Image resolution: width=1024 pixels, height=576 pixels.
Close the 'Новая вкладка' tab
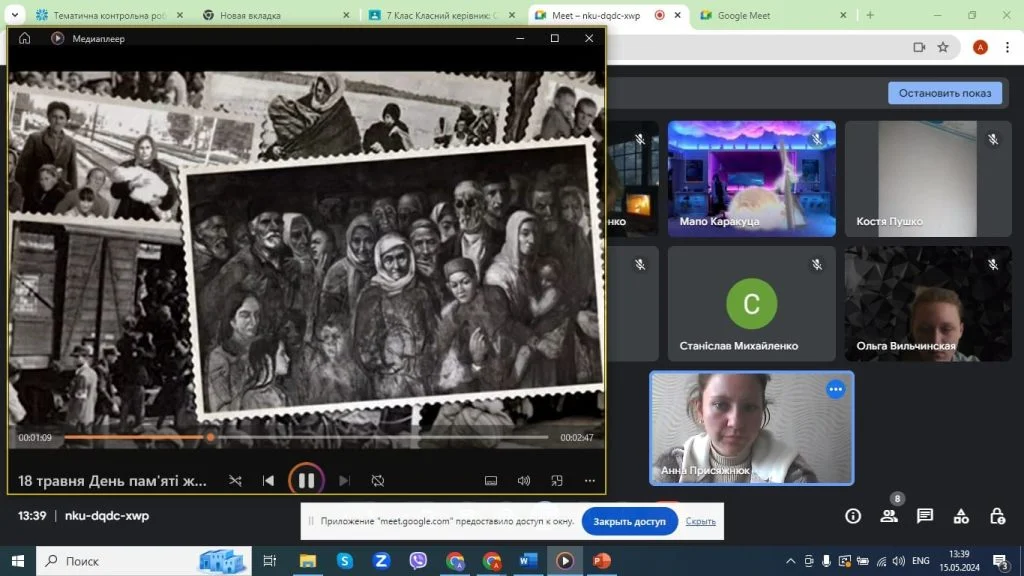(x=346, y=15)
